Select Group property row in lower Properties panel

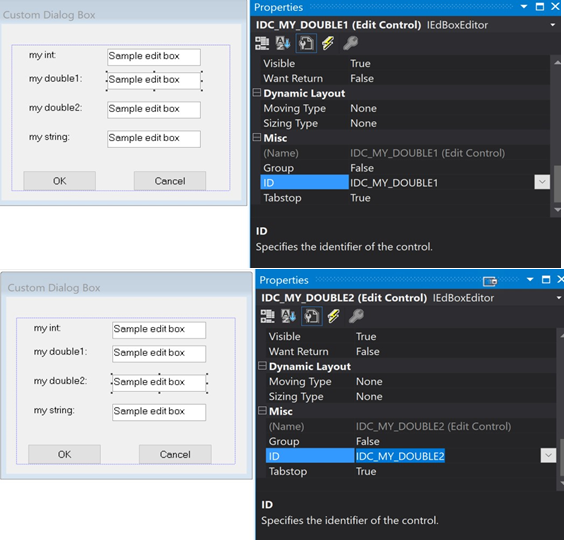pos(411,441)
